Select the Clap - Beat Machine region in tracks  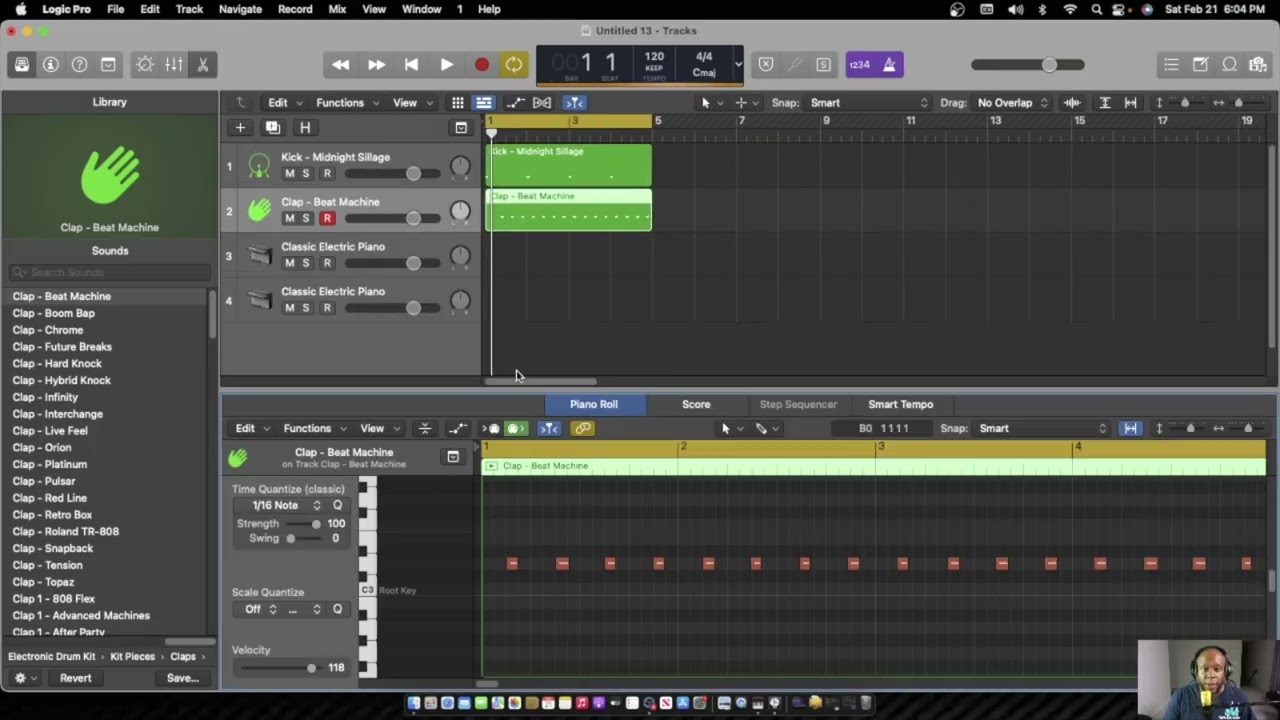click(x=569, y=211)
